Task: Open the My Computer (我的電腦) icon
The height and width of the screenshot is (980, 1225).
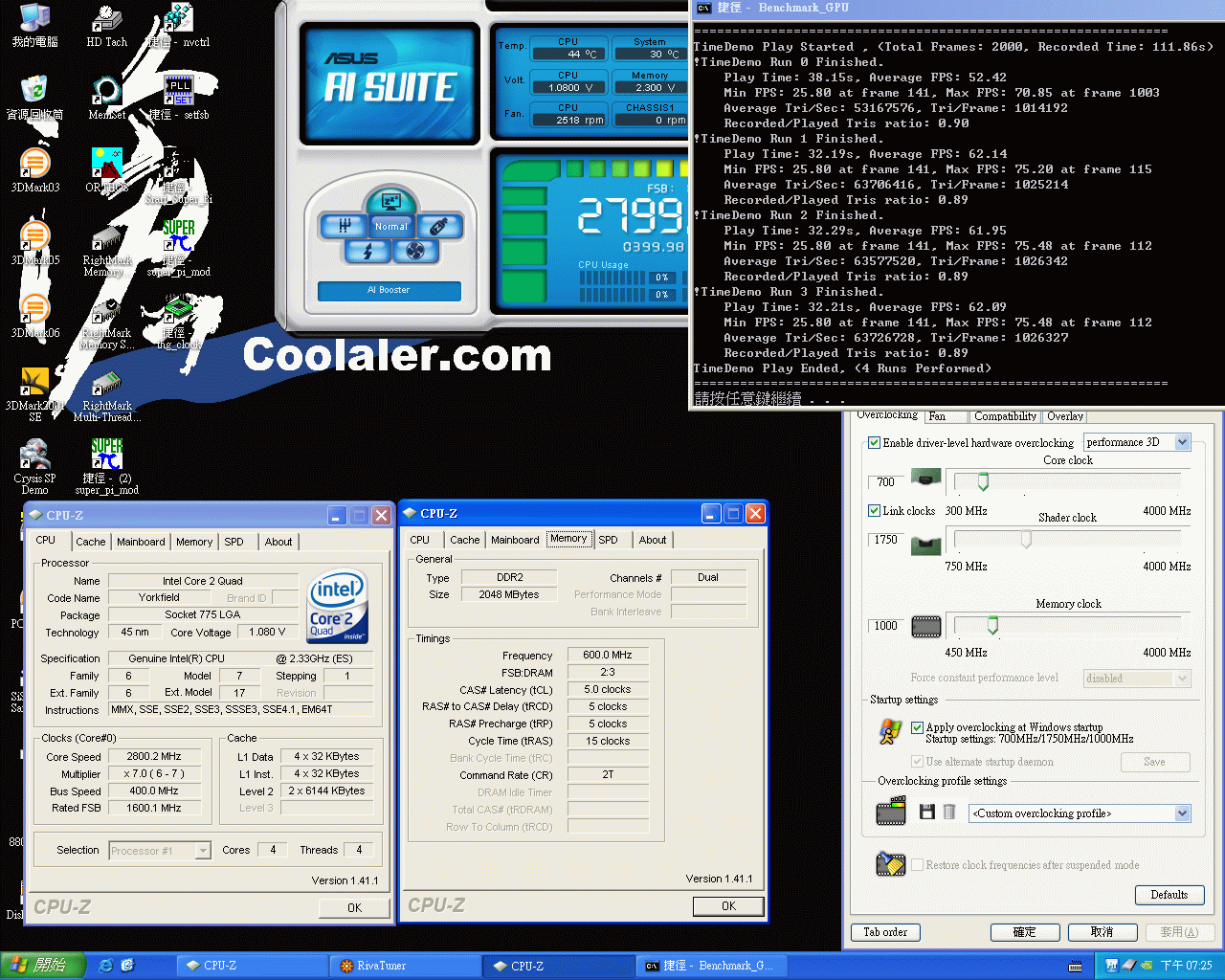Action: 35,26
